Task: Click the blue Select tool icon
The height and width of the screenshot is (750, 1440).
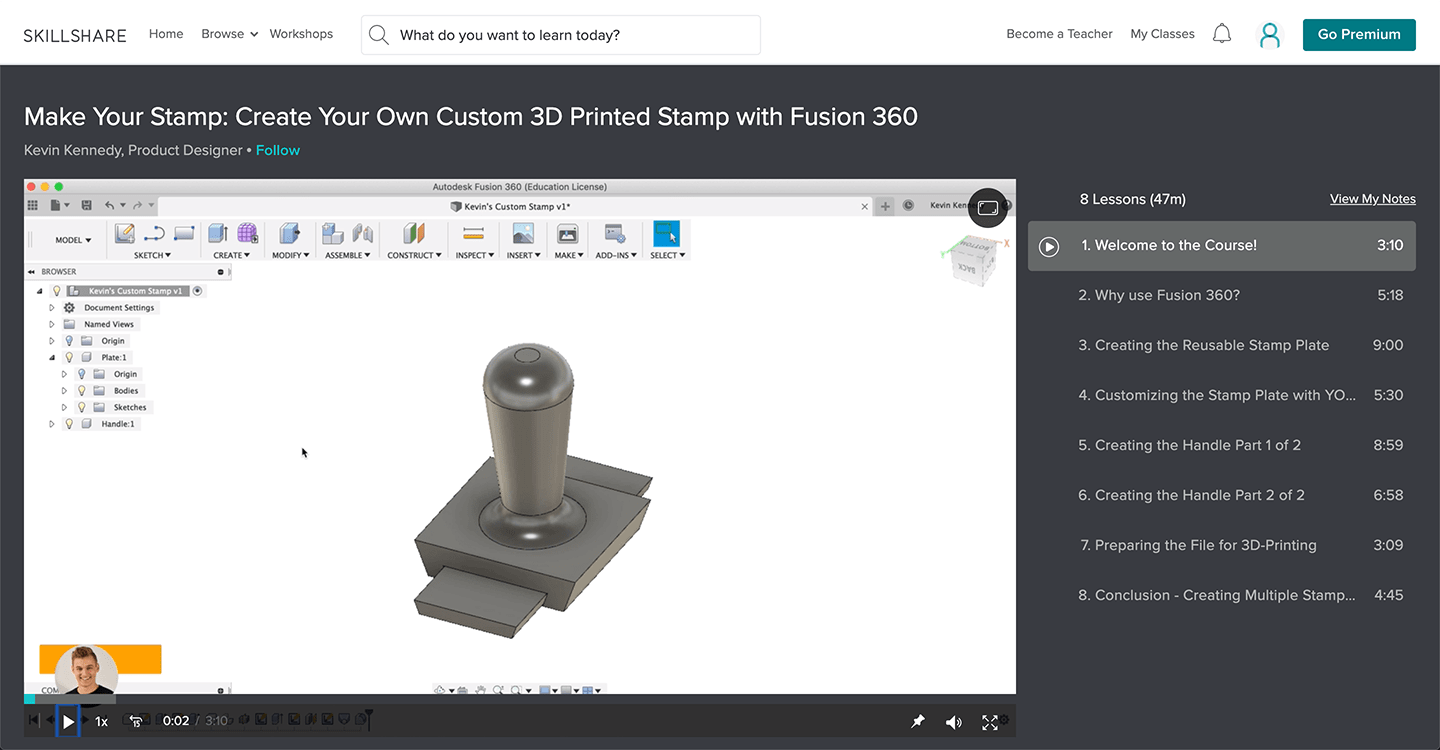Action: tap(666, 234)
